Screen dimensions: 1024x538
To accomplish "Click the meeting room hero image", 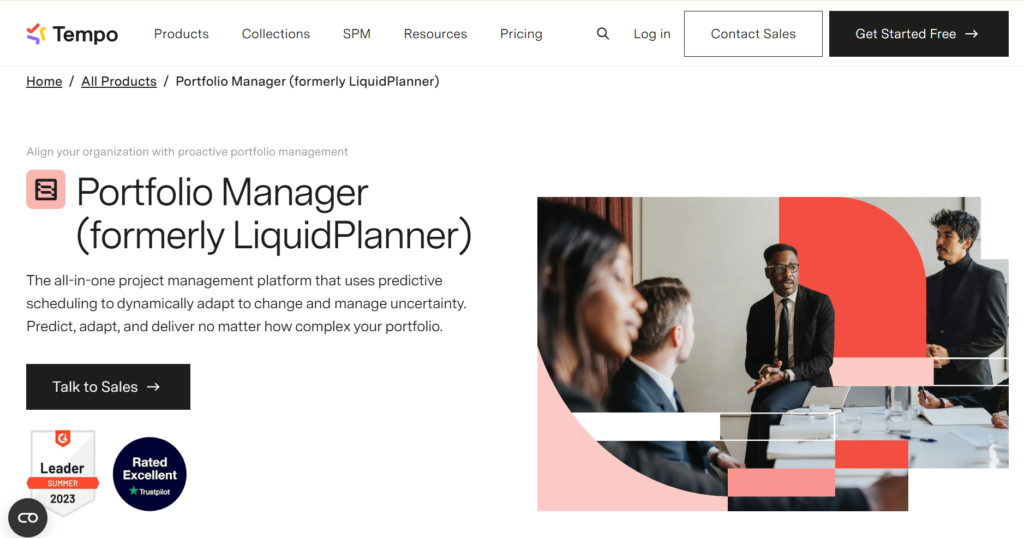I will [x=773, y=354].
